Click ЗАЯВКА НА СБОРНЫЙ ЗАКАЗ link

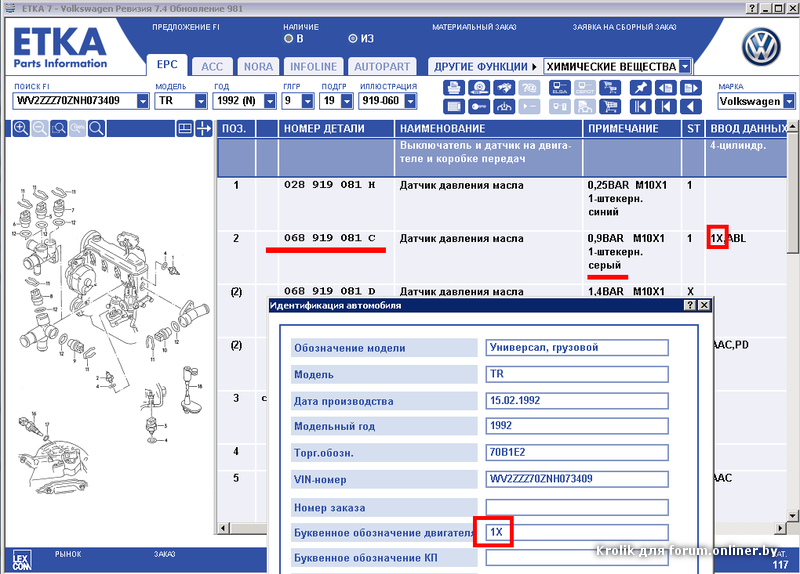[624, 27]
